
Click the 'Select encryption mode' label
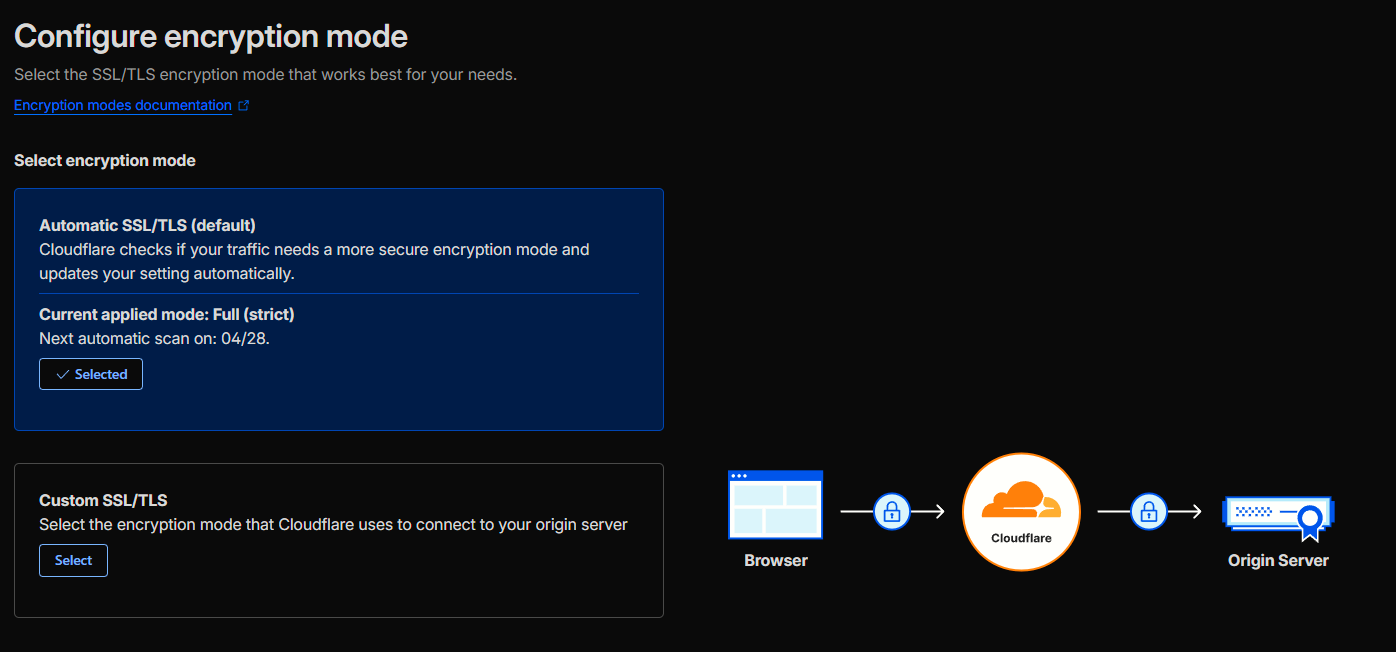click(x=105, y=160)
